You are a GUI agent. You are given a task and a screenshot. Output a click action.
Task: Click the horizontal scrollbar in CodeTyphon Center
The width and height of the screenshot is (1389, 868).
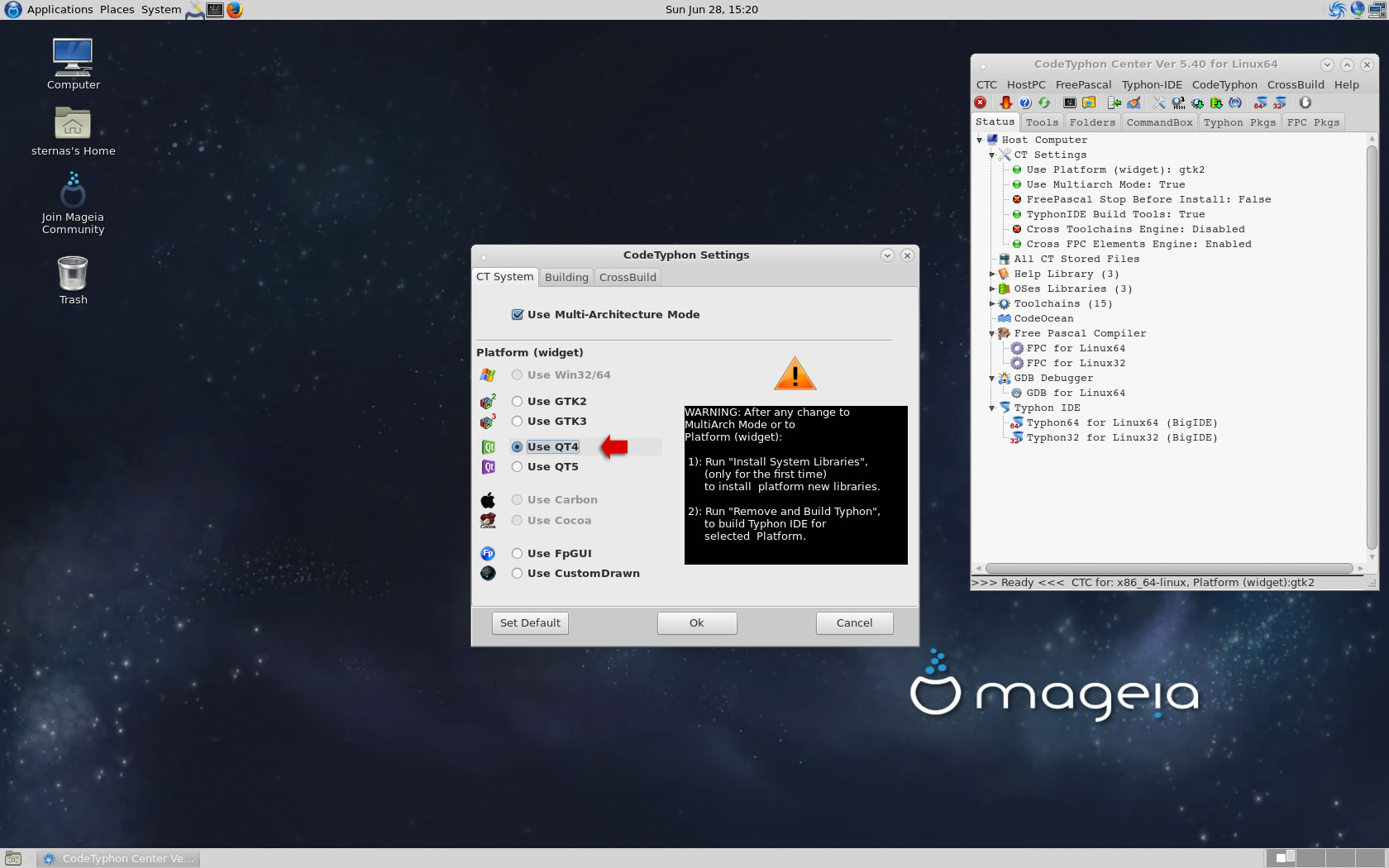click(1168, 569)
